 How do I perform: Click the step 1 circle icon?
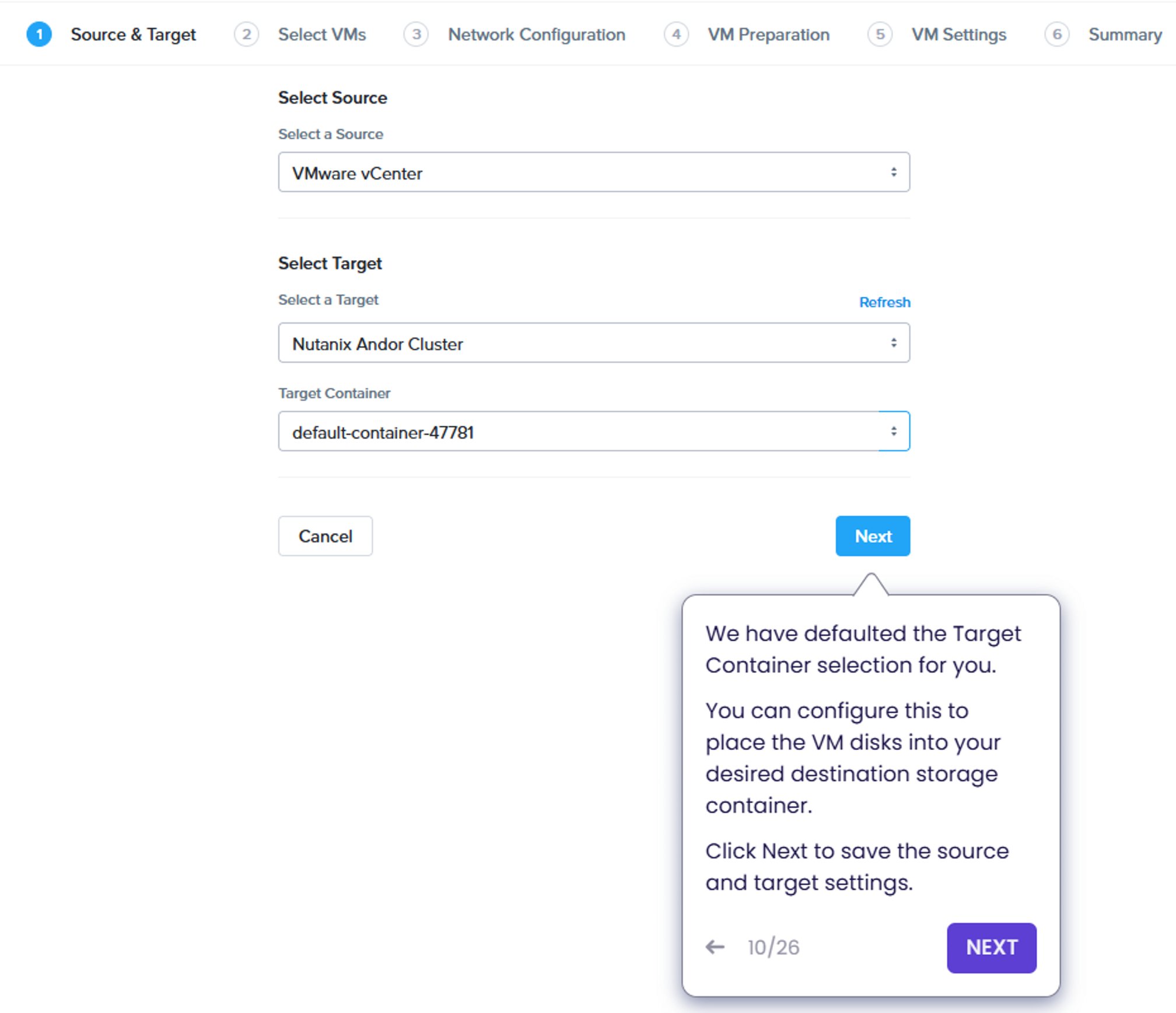(39, 34)
